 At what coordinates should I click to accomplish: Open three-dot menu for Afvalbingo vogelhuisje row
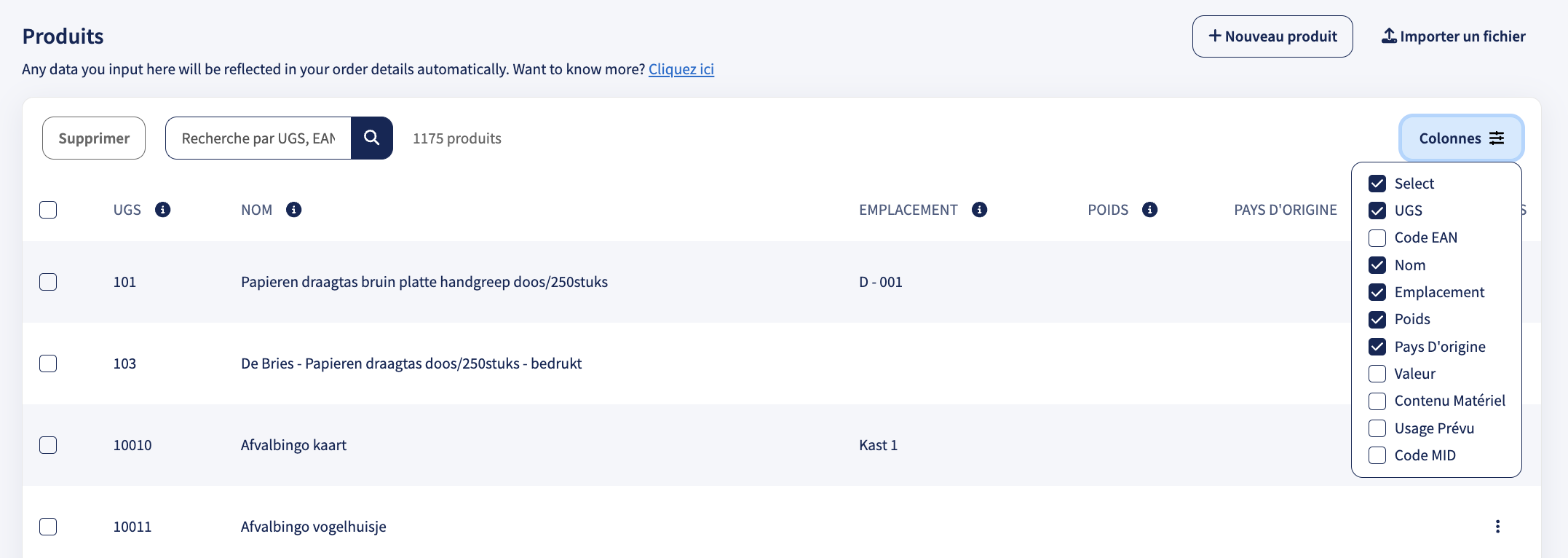(1497, 527)
